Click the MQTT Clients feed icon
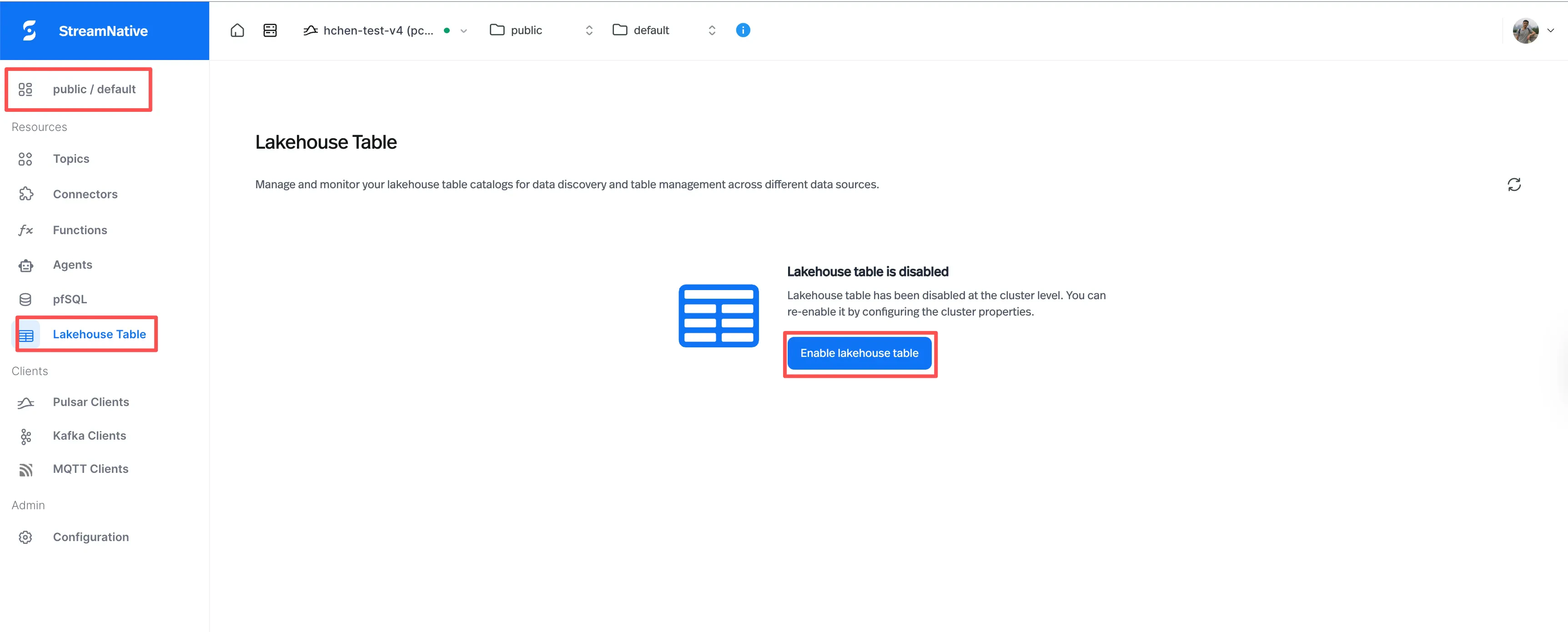Image resolution: width=1568 pixels, height=632 pixels. click(25, 469)
